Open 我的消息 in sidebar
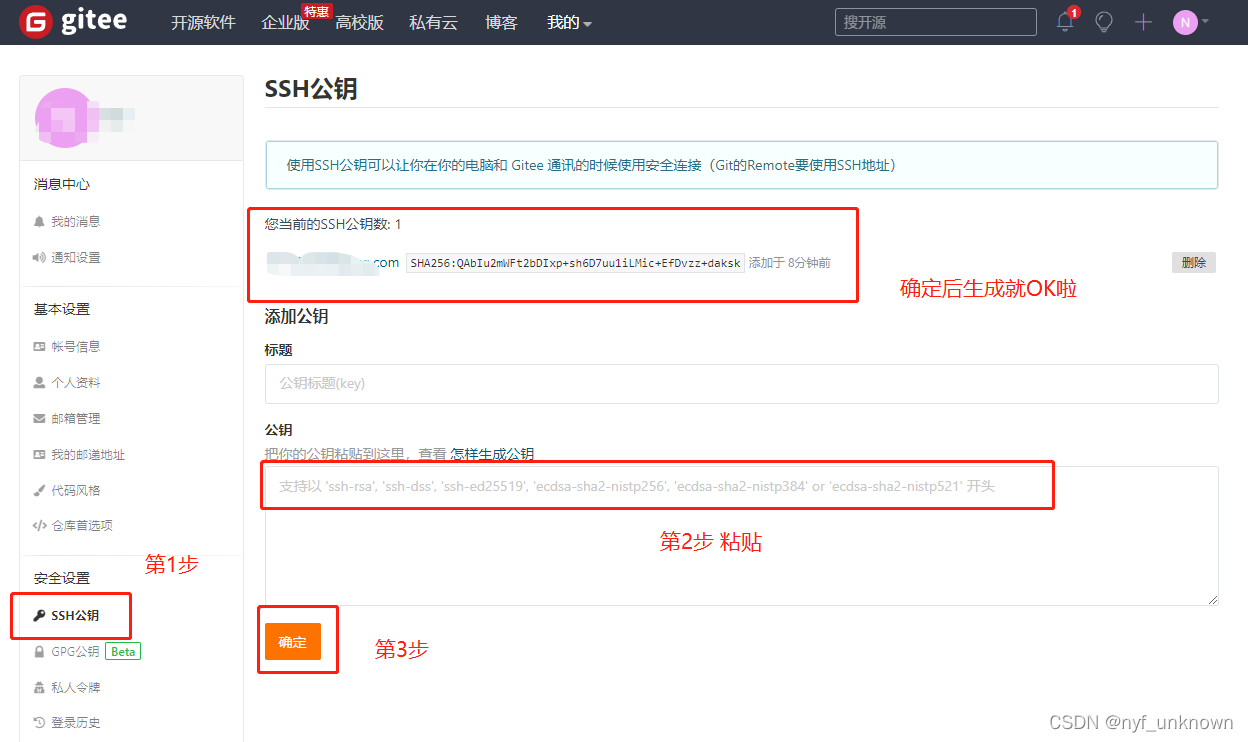The image size is (1248, 742). [x=76, y=221]
